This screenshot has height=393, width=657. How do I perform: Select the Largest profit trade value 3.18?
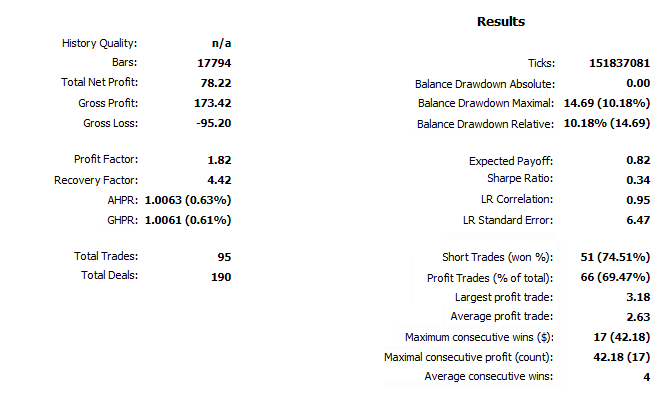coord(638,297)
